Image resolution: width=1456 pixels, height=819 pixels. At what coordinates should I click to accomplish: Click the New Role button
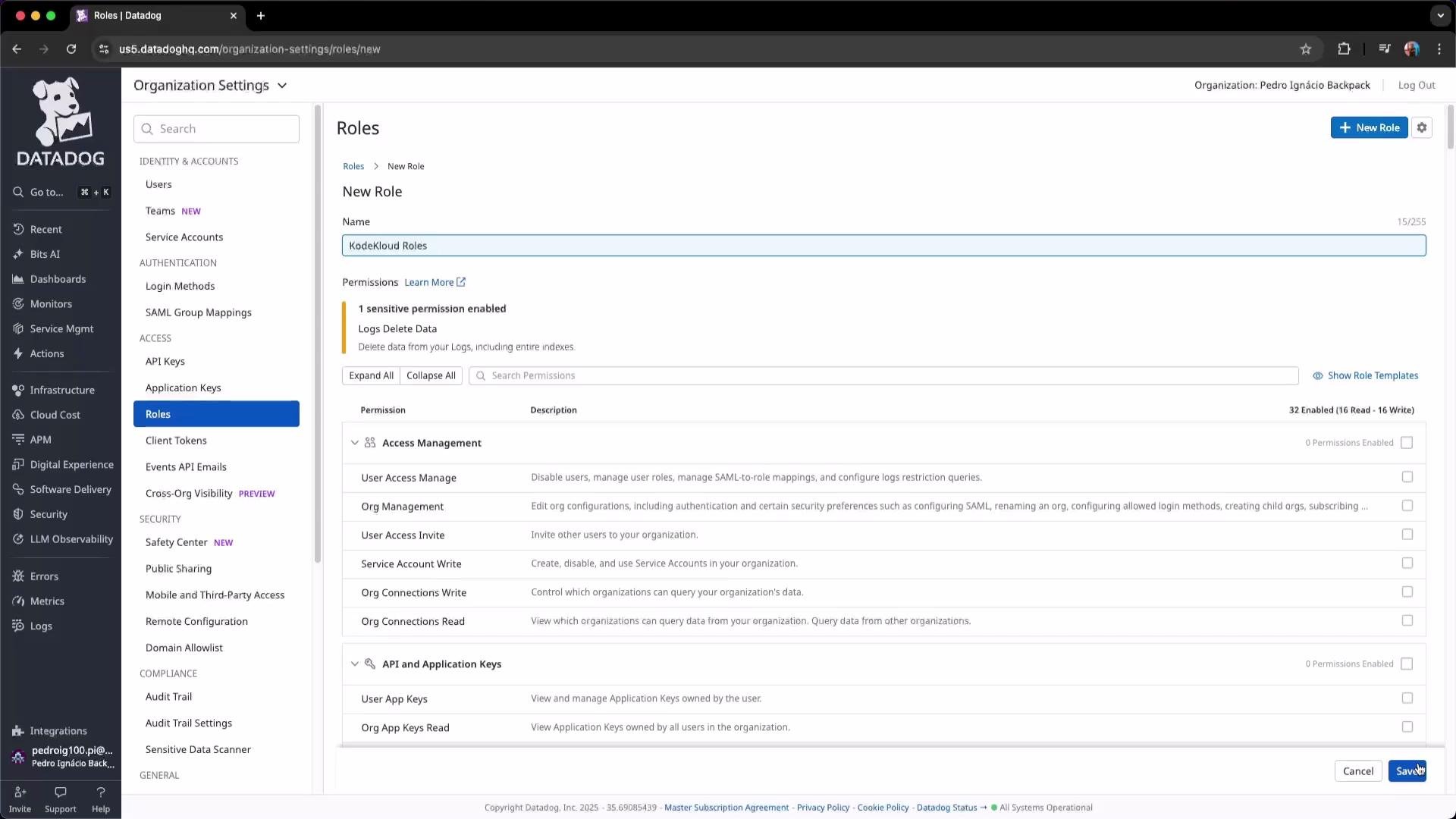pyautogui.click(x=1369, y=127)
